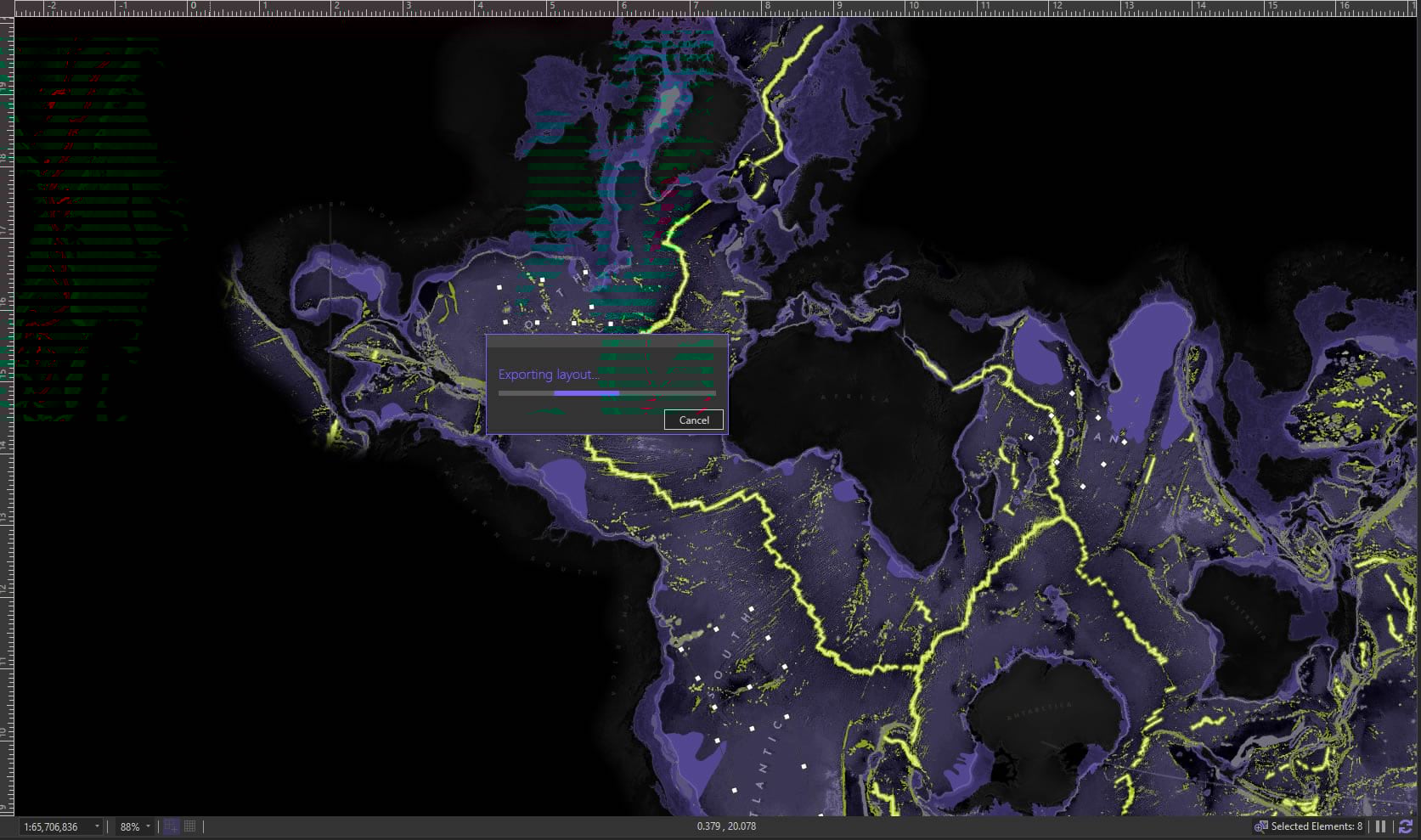This screenshot has height=840, width=1421.
Task: Click the export progress bar
Action: click(x=607, y=393)
